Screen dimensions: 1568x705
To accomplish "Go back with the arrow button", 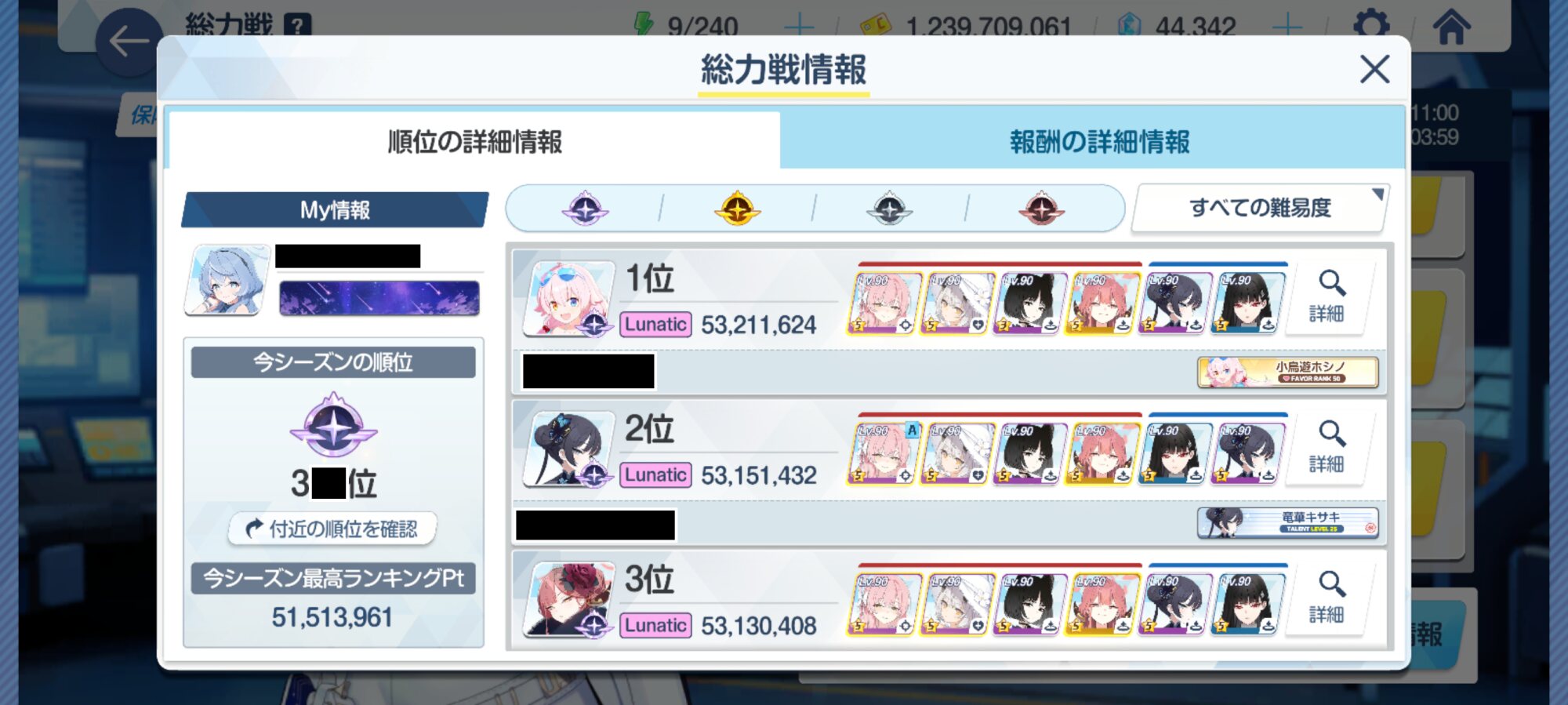I will pyautogui.click(x=129, y=42).
